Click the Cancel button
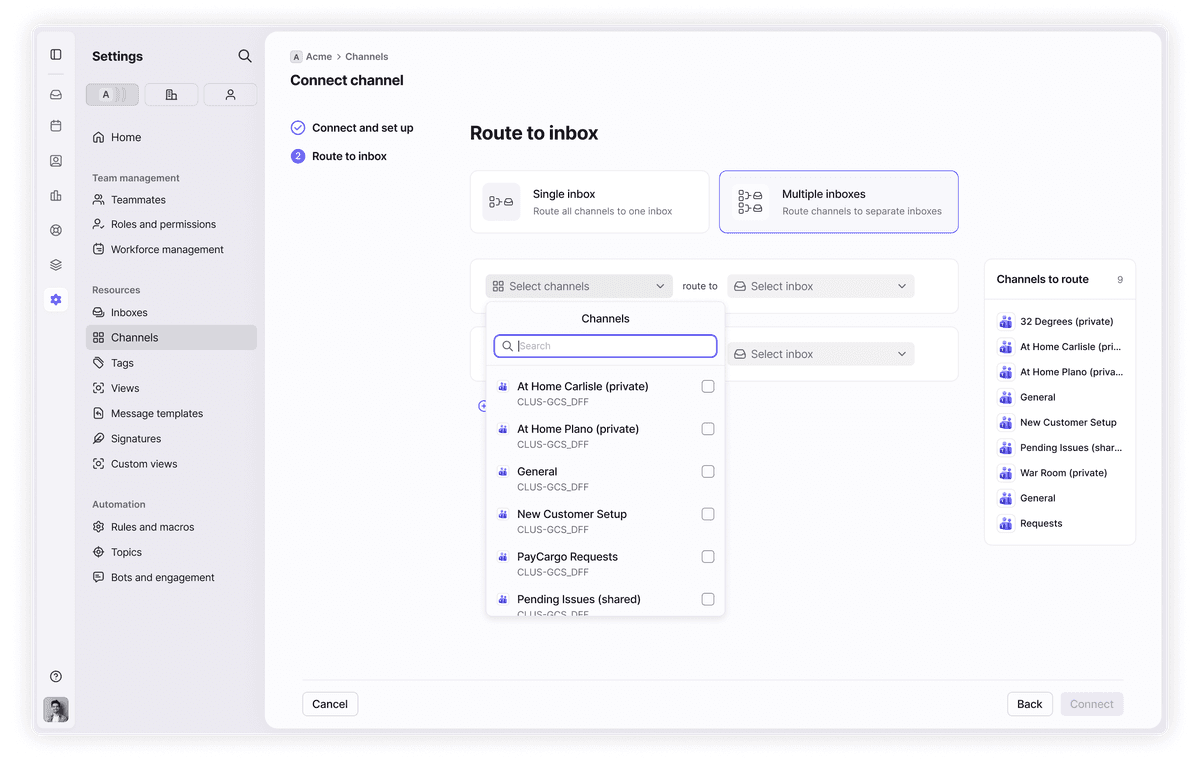 coord(330,704)
